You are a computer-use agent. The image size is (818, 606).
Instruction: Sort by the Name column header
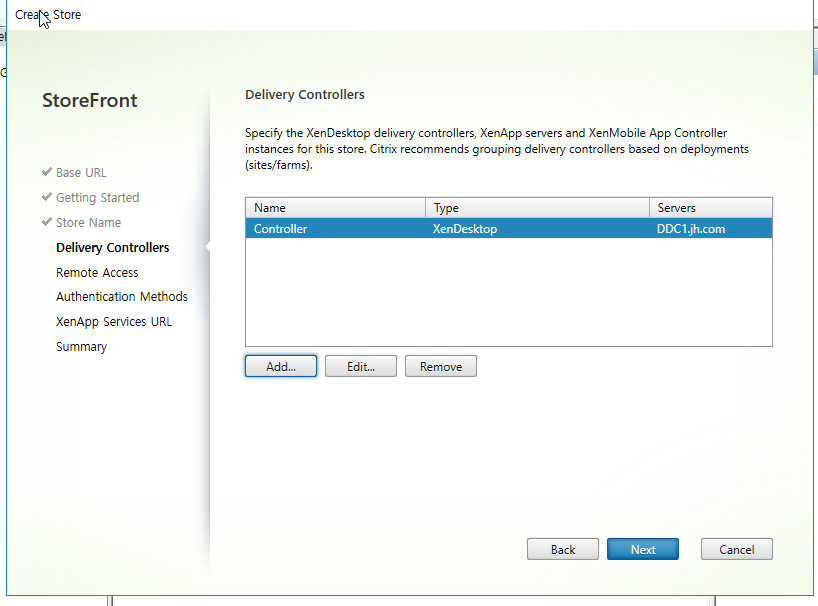(x=335, y=208)
